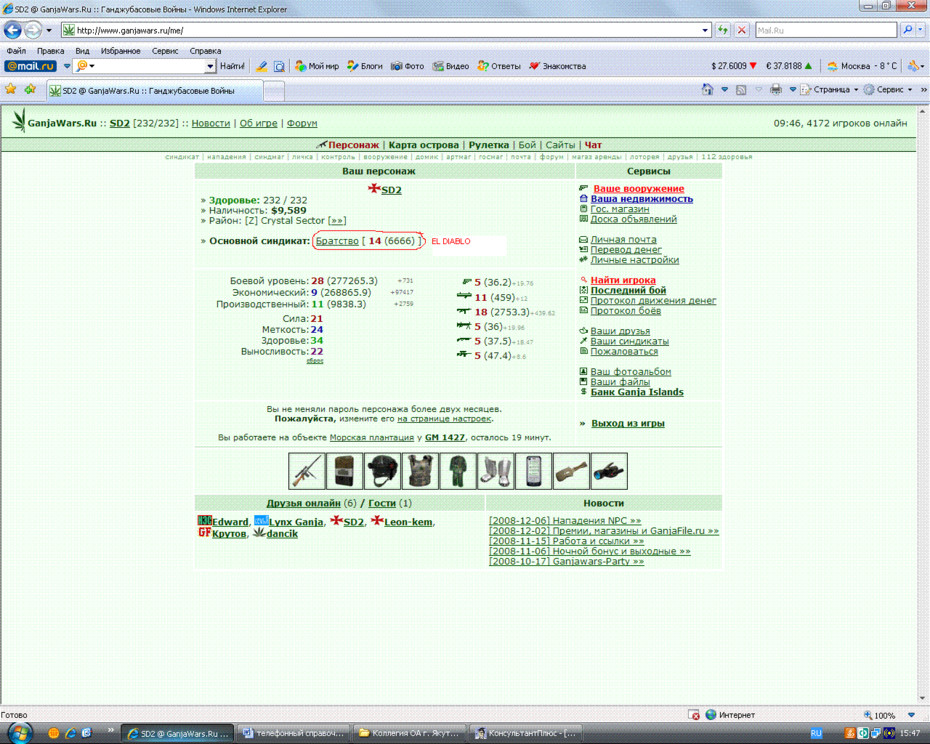Open the zoom level dropdown arrow
The image size is (930, 744).
click(912, 715)
